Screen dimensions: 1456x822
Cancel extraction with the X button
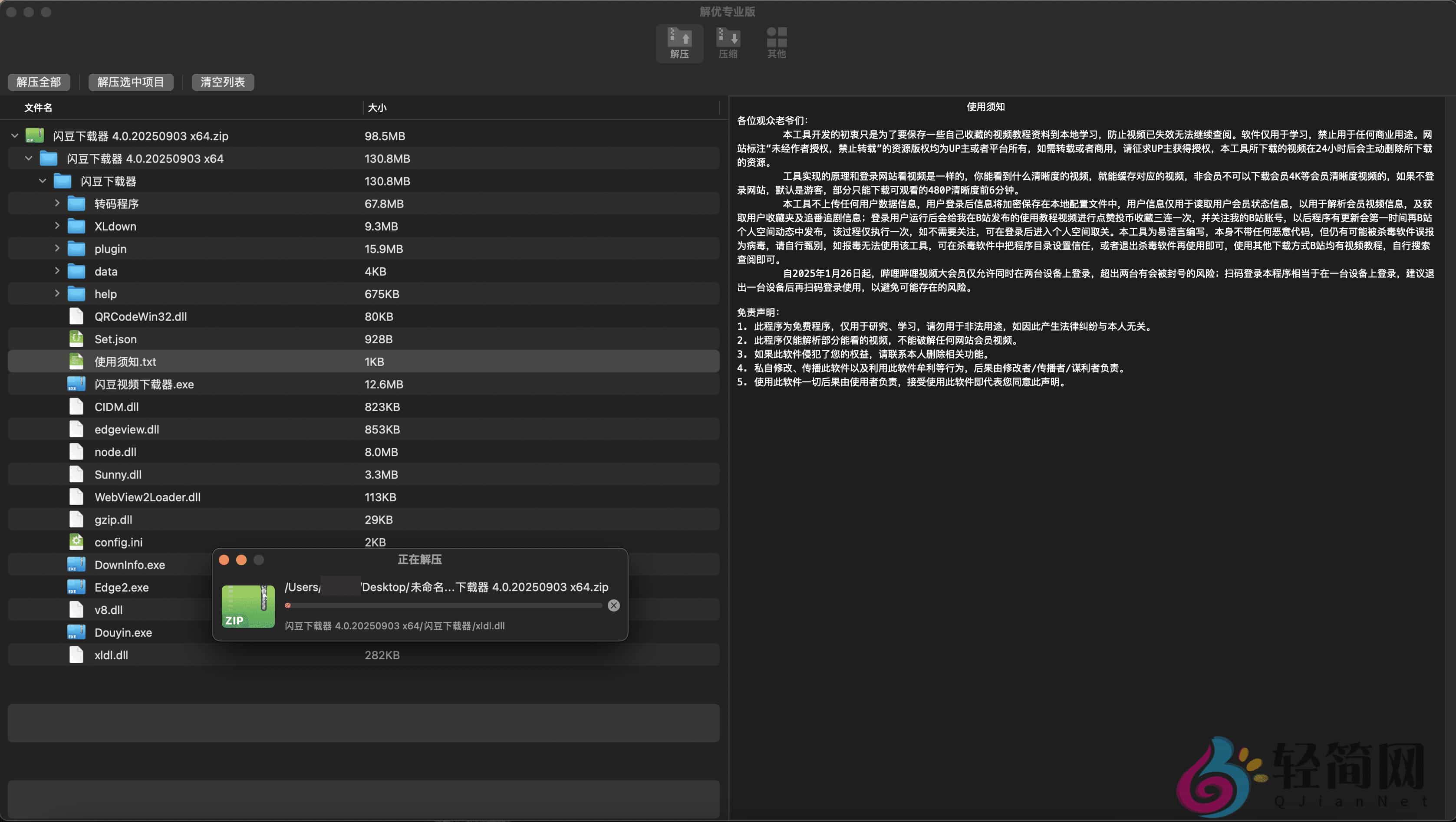(x=613, y=605)
